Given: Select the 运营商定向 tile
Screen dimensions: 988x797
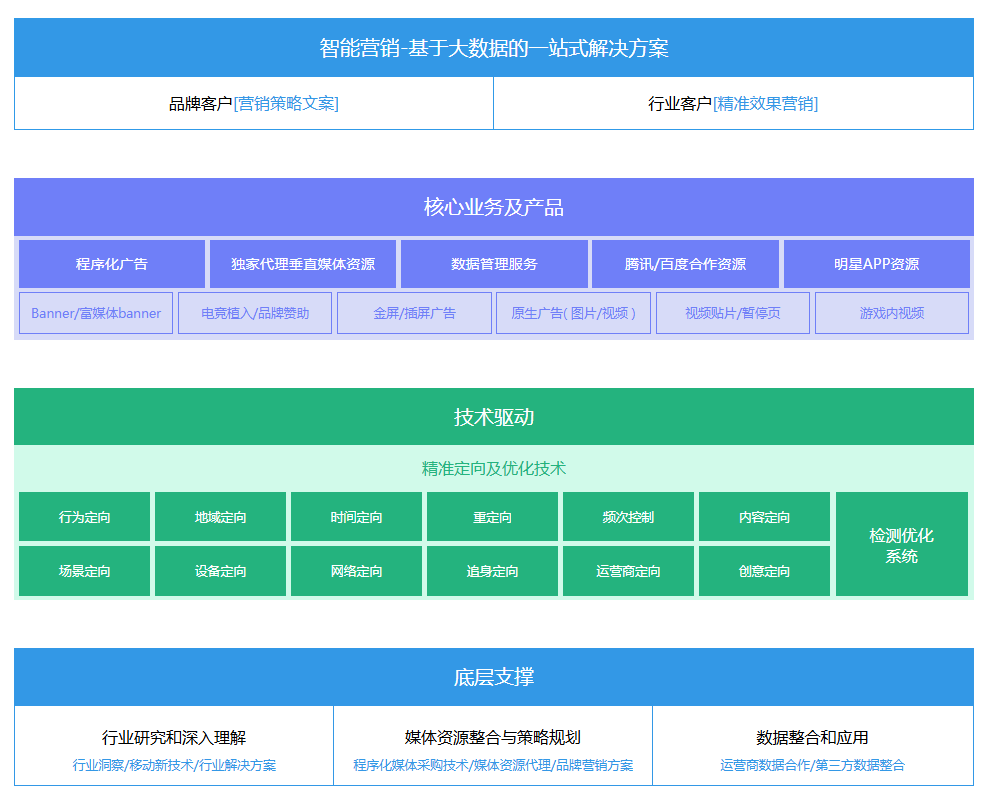Looking at the screenshot, I should click(x=628, y=571).
